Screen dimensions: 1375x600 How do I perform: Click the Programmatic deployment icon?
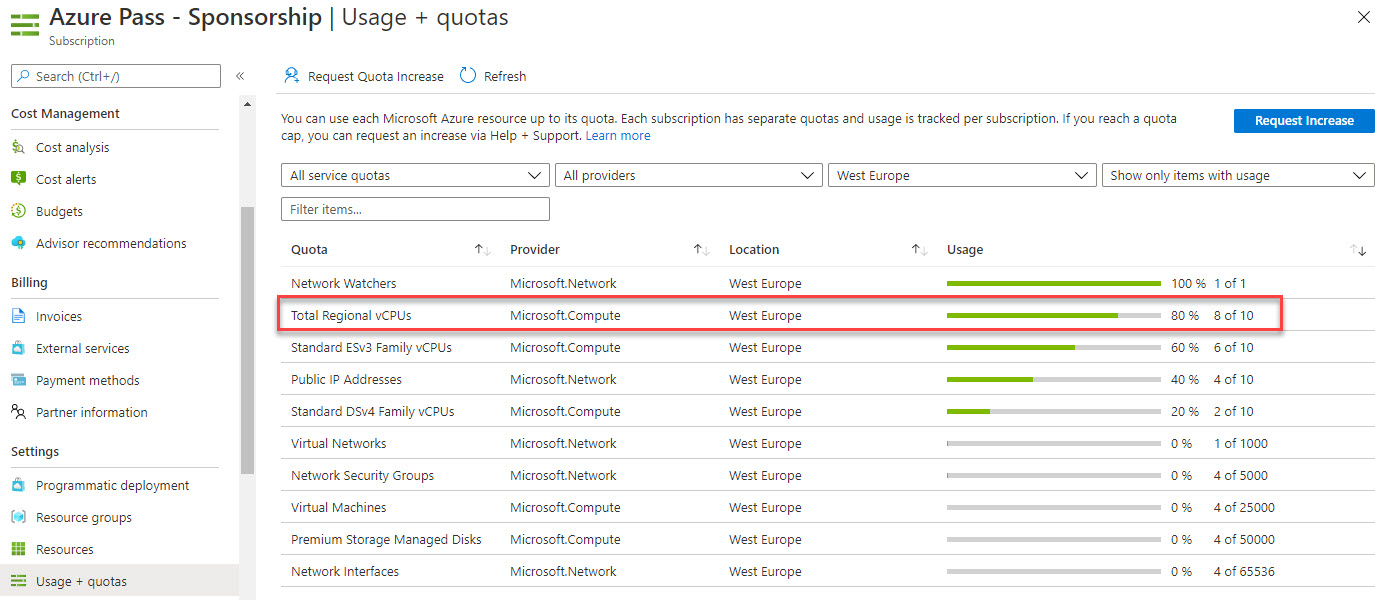(x=18, y=485)
